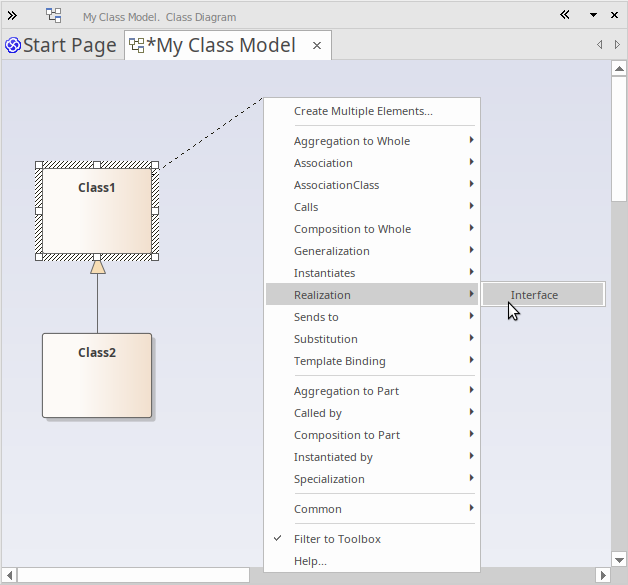This screenshot has width=628, height=585.
Task: Choose Create Multiple Elements menu entry
Action: click(x=363, y=111)
